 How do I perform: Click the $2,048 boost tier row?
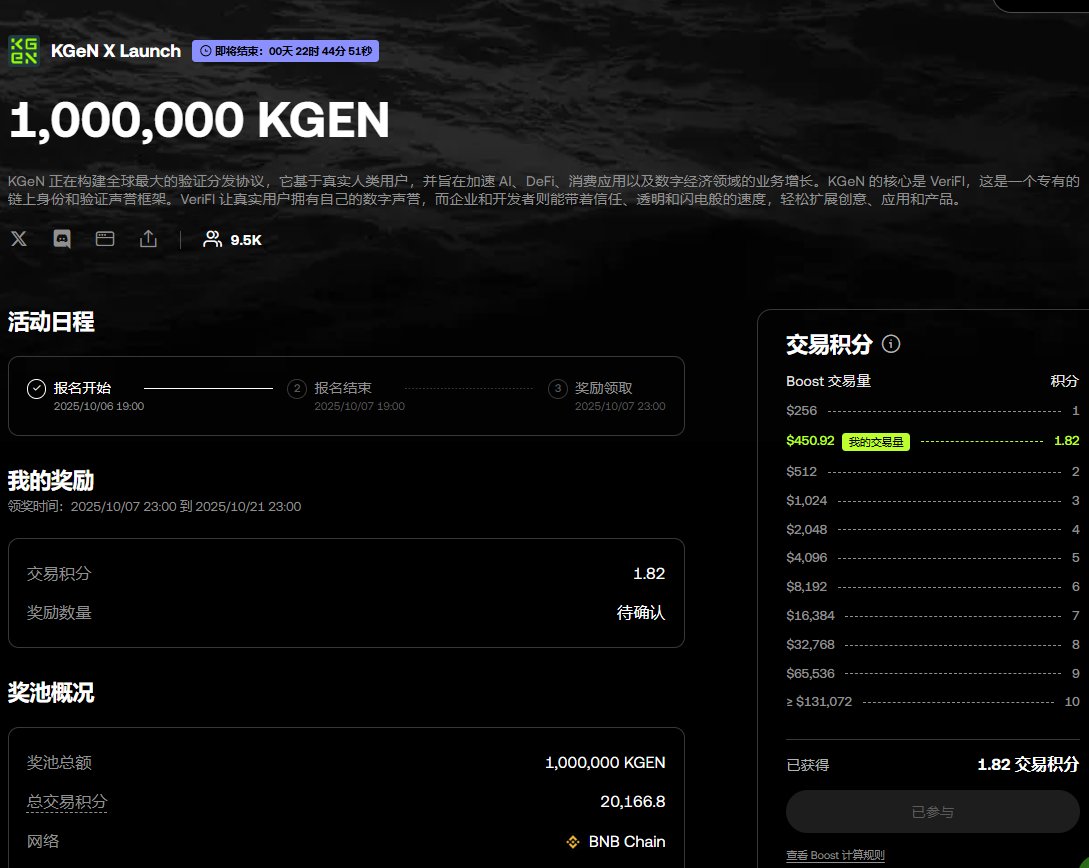click(932, 529)
